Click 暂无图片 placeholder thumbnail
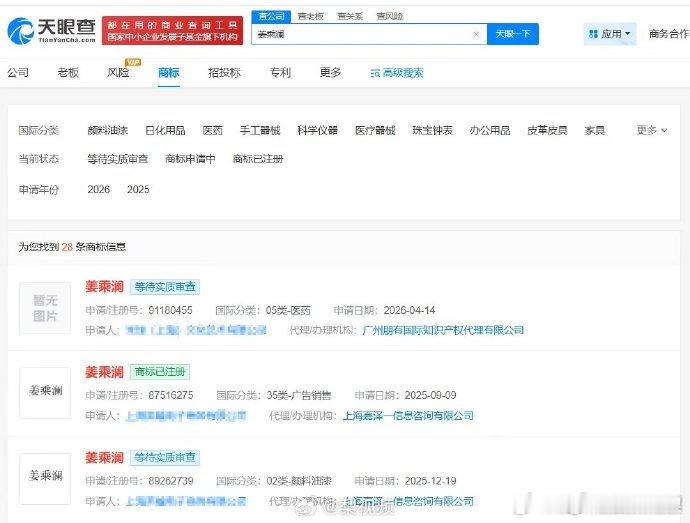The width and height of the screenshot is (690, 523). 45,308
